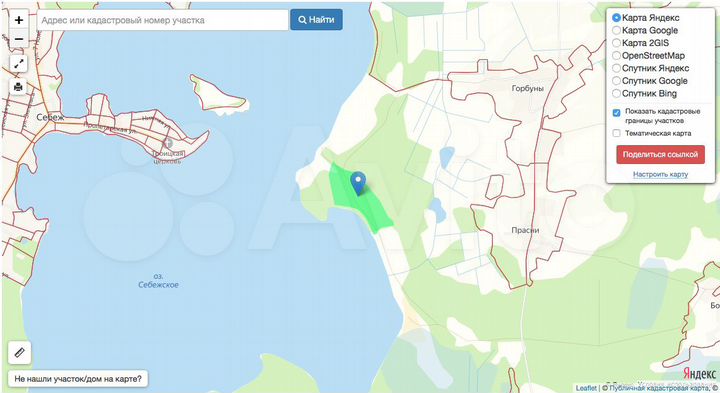The image size is (720, 393).
Task: Select Спутник Яндекс satellite layer
Action: pos(617,68)
